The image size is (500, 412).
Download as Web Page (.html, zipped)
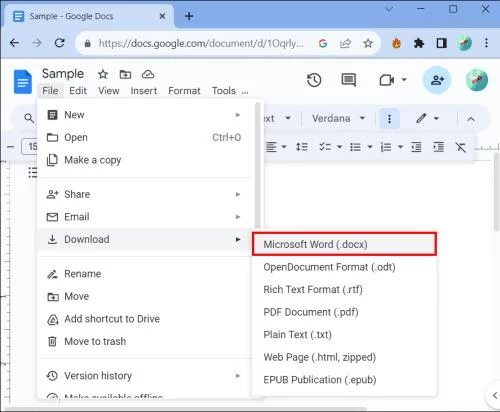pyautogui.click(x=344, y=357)
